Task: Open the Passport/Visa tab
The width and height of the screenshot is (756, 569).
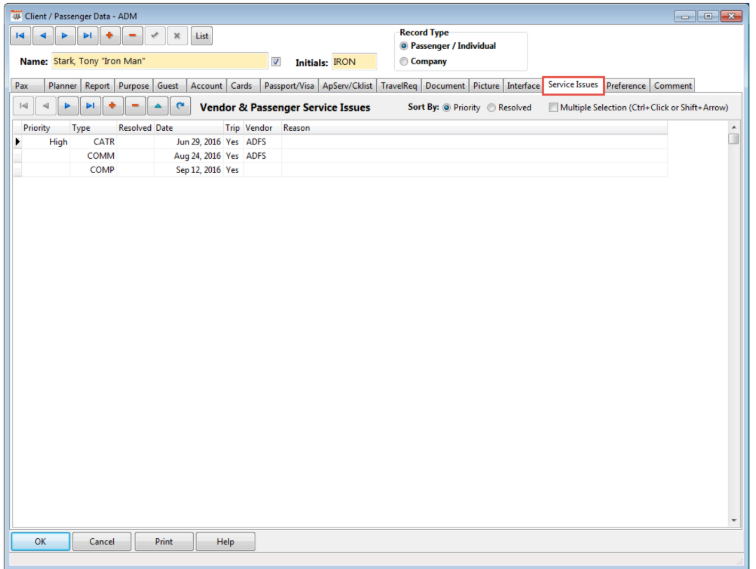Action: click(x=288, y=86)
